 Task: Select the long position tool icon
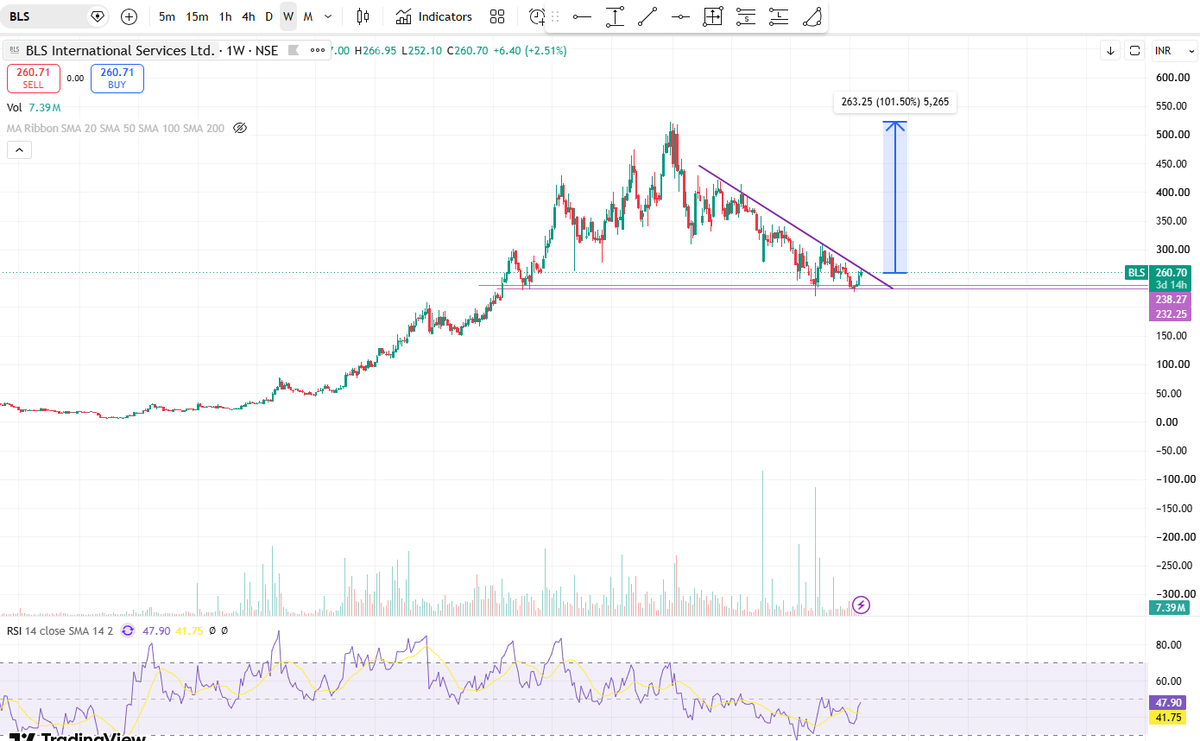[778, 17]
